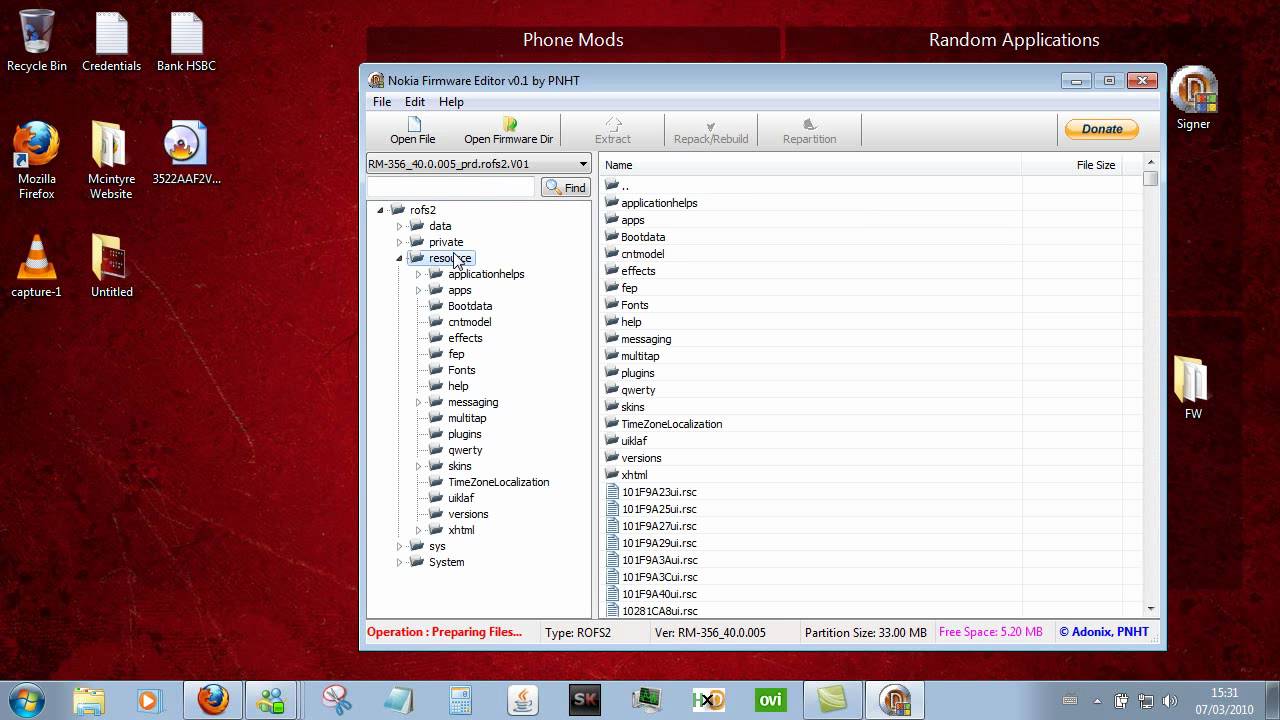This screenshot has height=720, width=1280.
Task: Click the Repack/Rebuild toolbar icon
Action: pos(711,125)
